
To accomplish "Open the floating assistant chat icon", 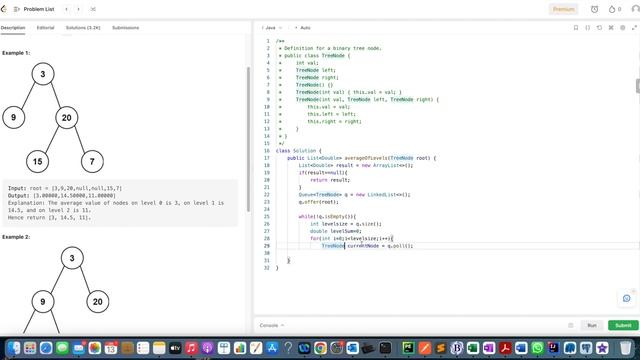I will point(627,298).
